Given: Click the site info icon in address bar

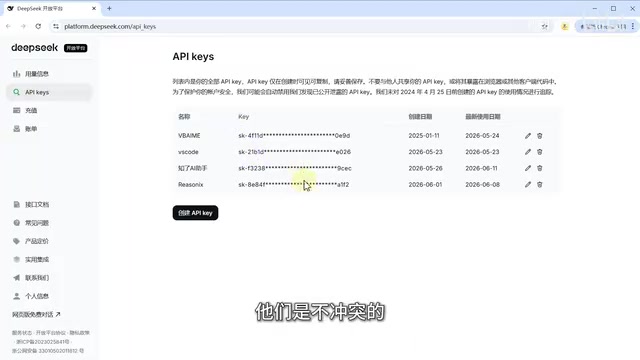Looking at the screenshot, I should (56, 27).
